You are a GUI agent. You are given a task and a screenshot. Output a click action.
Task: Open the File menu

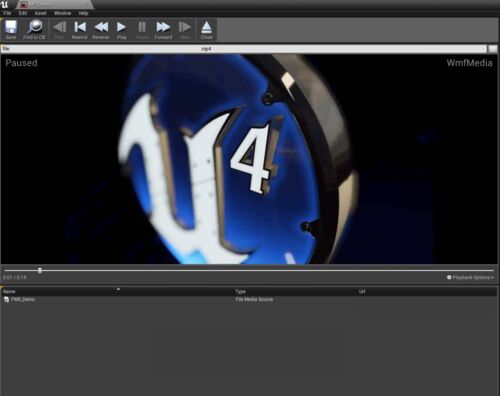[7, 13]
